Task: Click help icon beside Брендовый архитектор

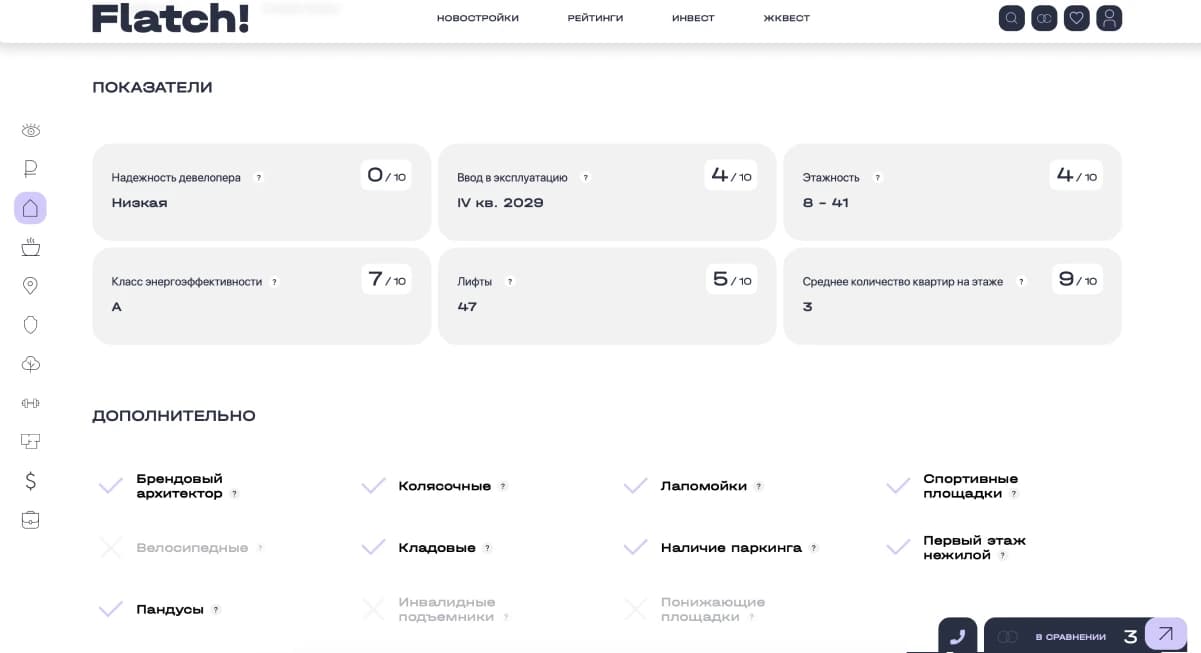Action: point(235,494)
